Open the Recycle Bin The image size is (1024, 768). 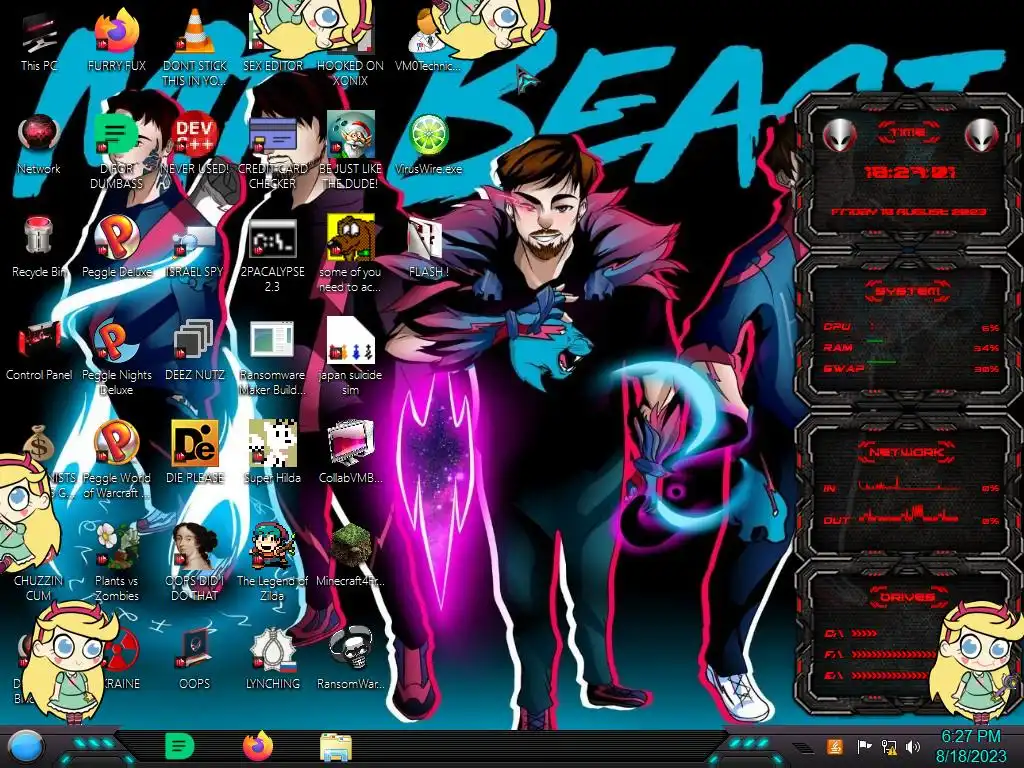[x=39, y=247]
